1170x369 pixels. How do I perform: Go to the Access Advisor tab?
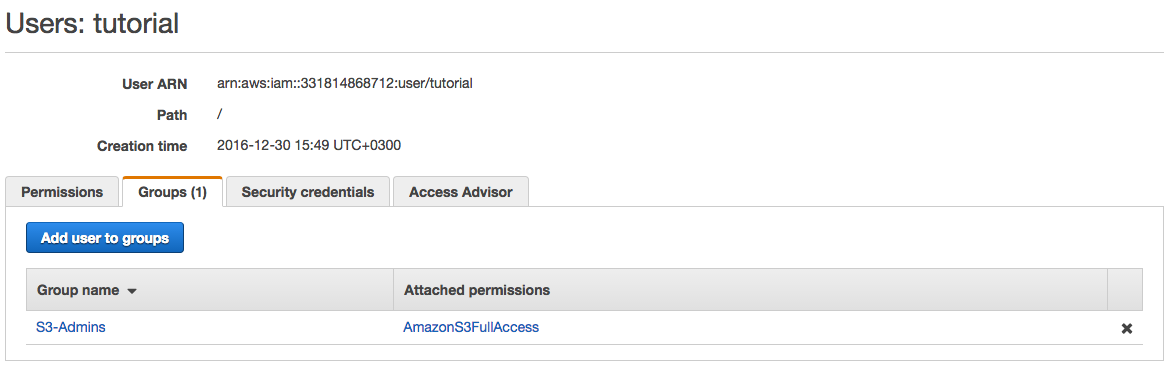[460, 192]
